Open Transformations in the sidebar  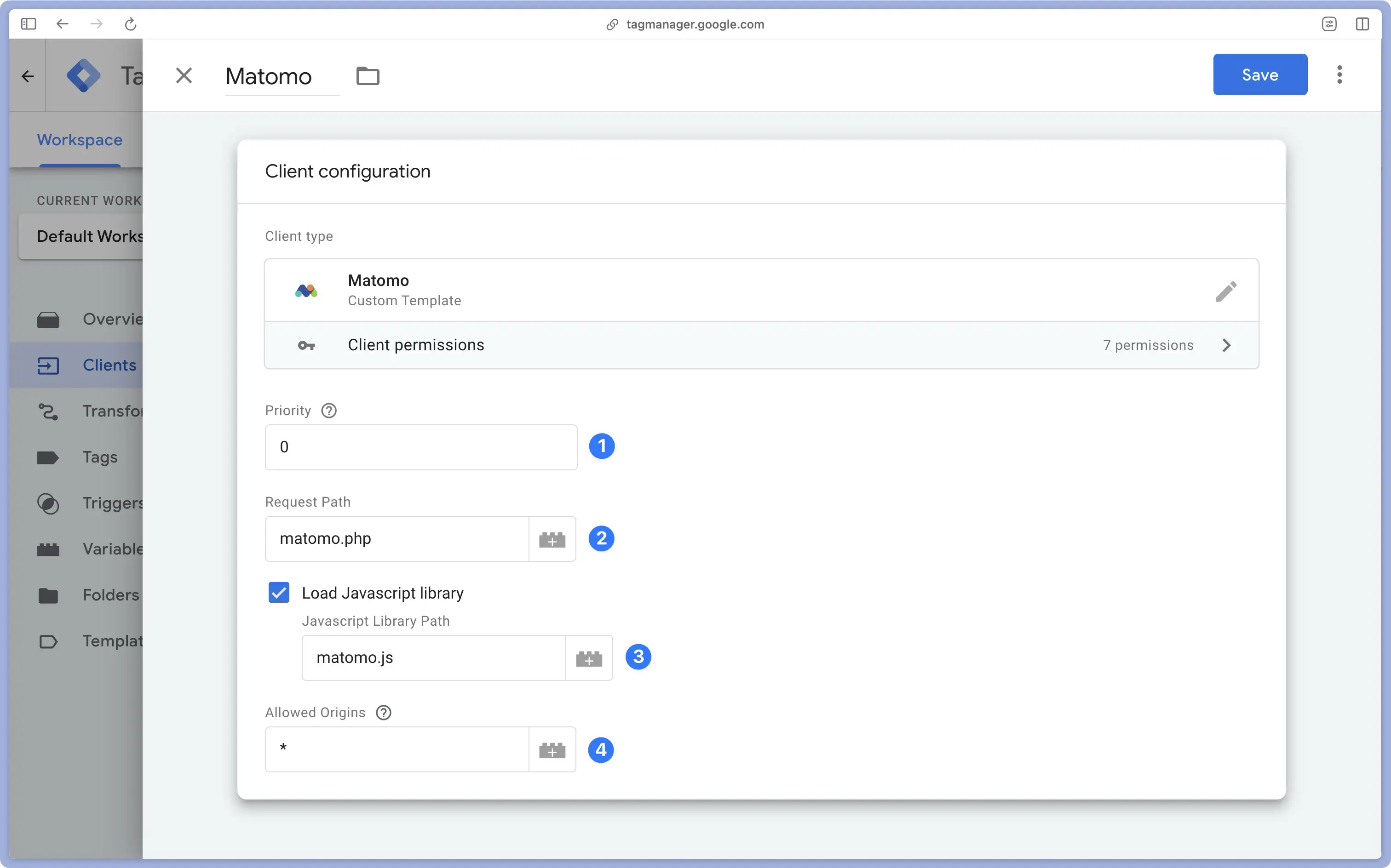pyautogui.click(x=76, y=411)
